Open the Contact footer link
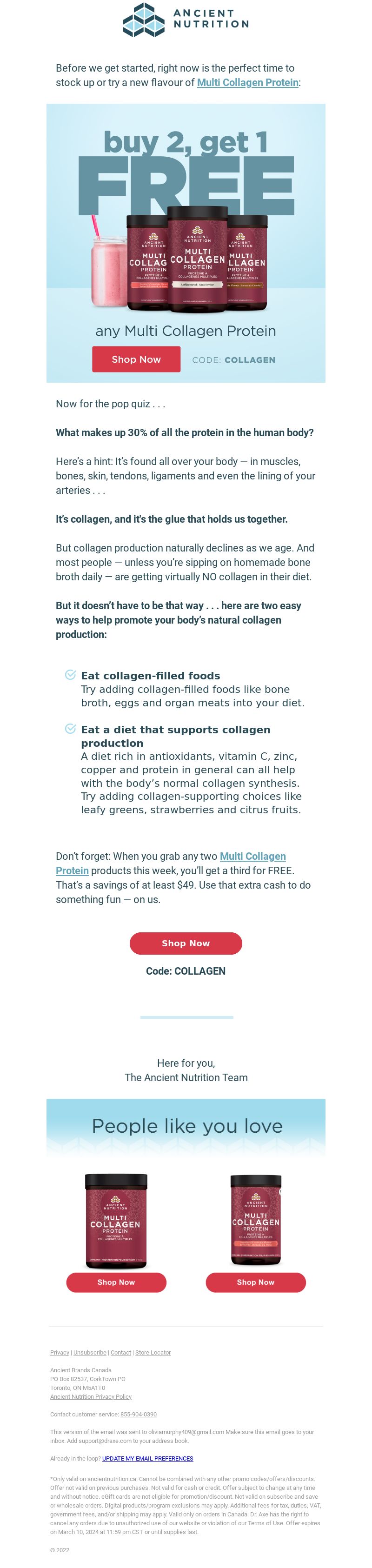The height and width of the screenshot is (1568, 372). [x=120, y=1353]
